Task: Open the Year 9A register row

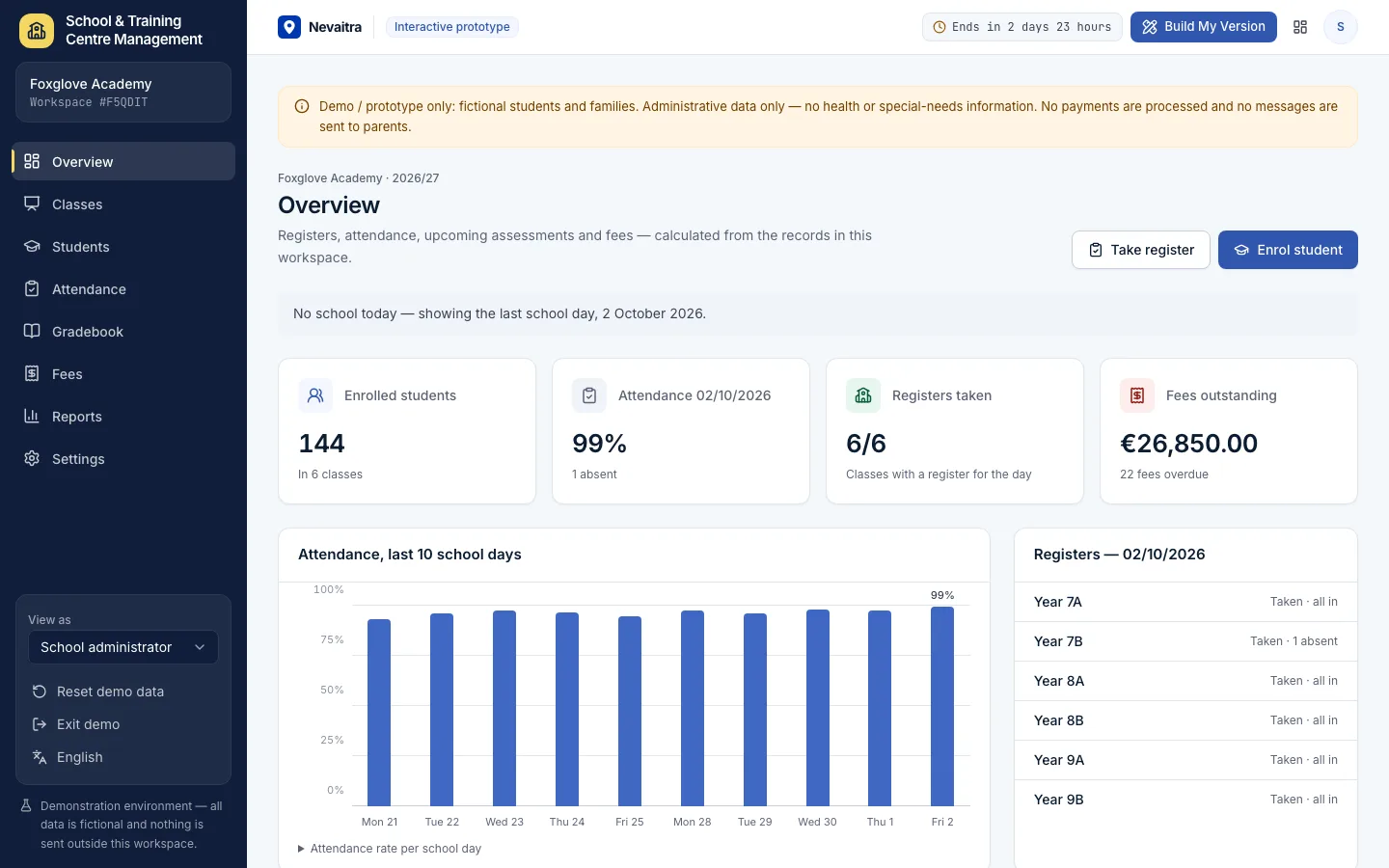Action: [x=1185, y=760]
